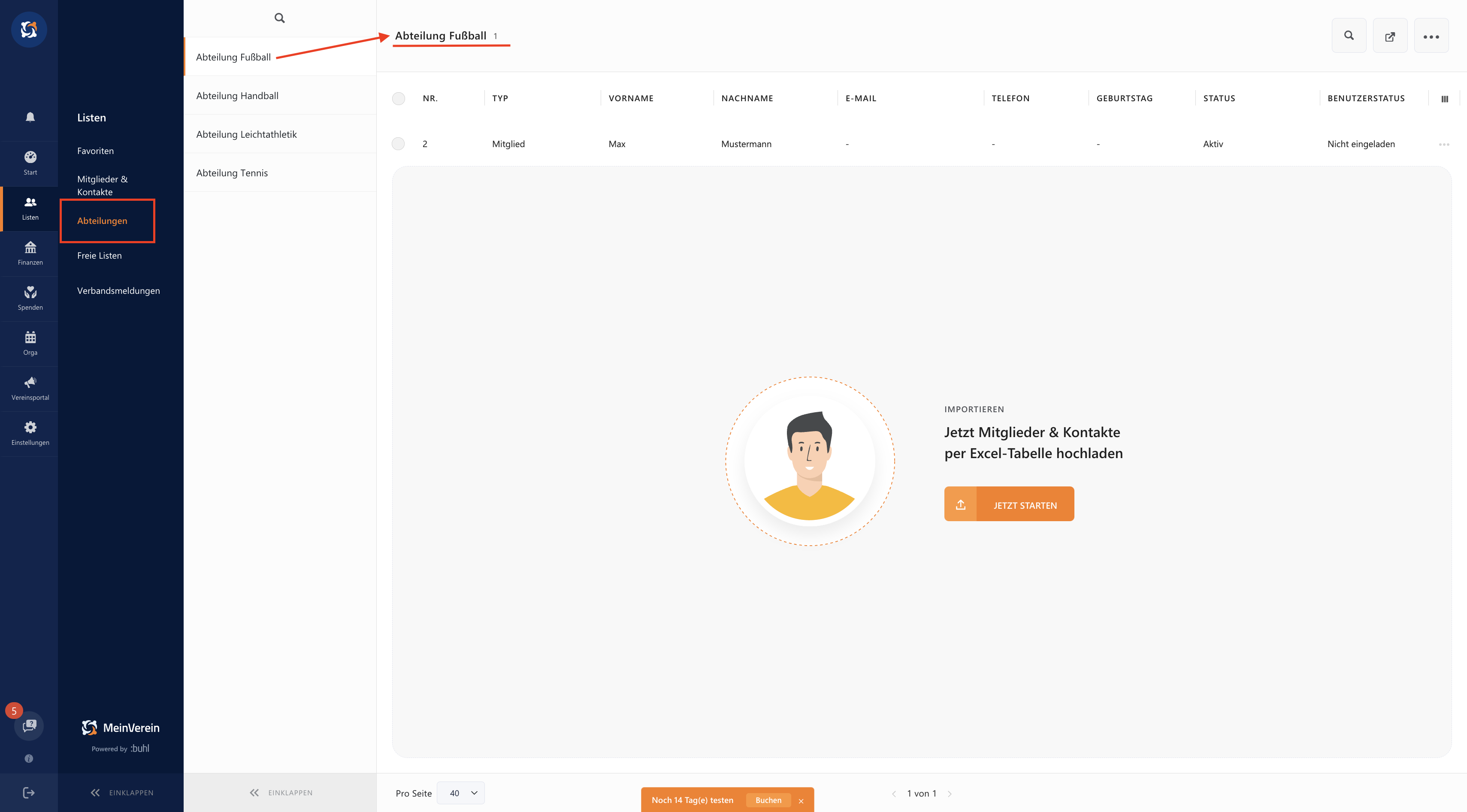The width and height of the screenshot is (1467, 812).
Task: Dismiss the trial banner with the X
Action: 801,800
